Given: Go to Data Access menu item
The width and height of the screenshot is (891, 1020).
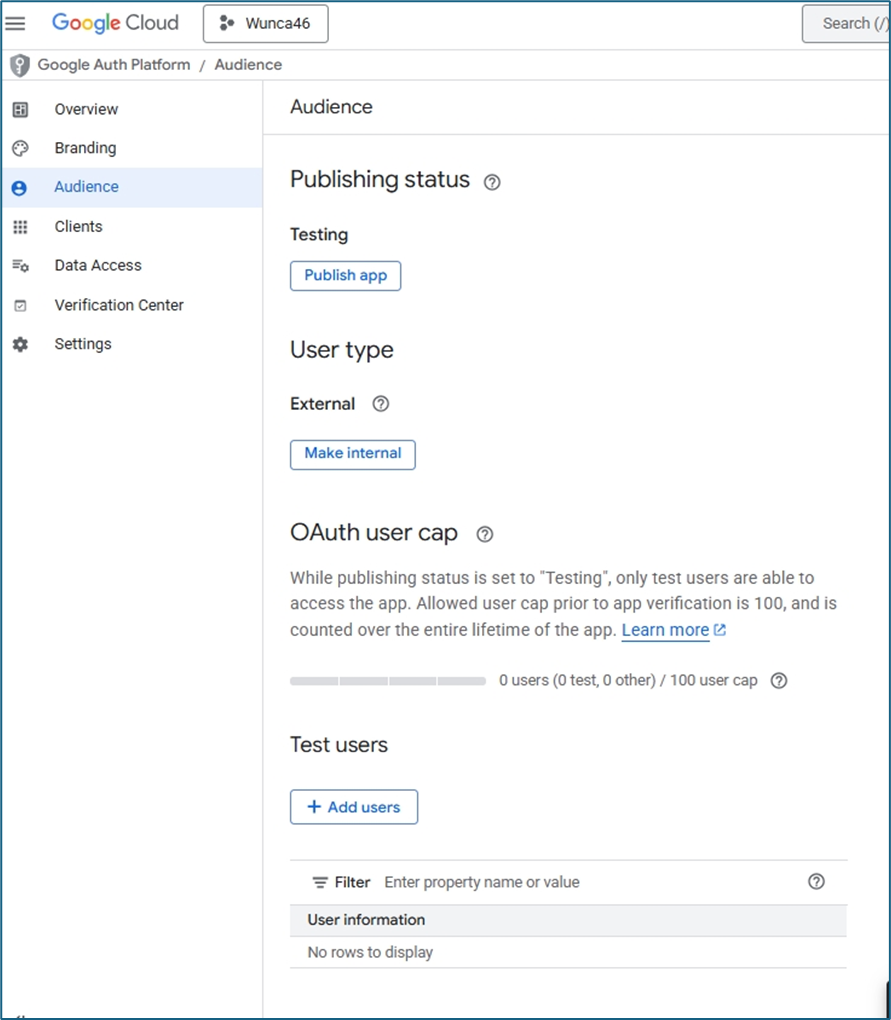Looking at the screenshot, I should [x=98, y=266].
